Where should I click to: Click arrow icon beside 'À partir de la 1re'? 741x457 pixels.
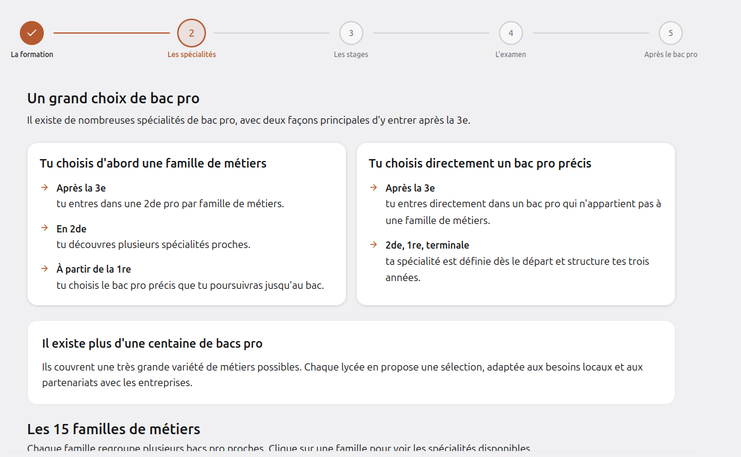44,268
